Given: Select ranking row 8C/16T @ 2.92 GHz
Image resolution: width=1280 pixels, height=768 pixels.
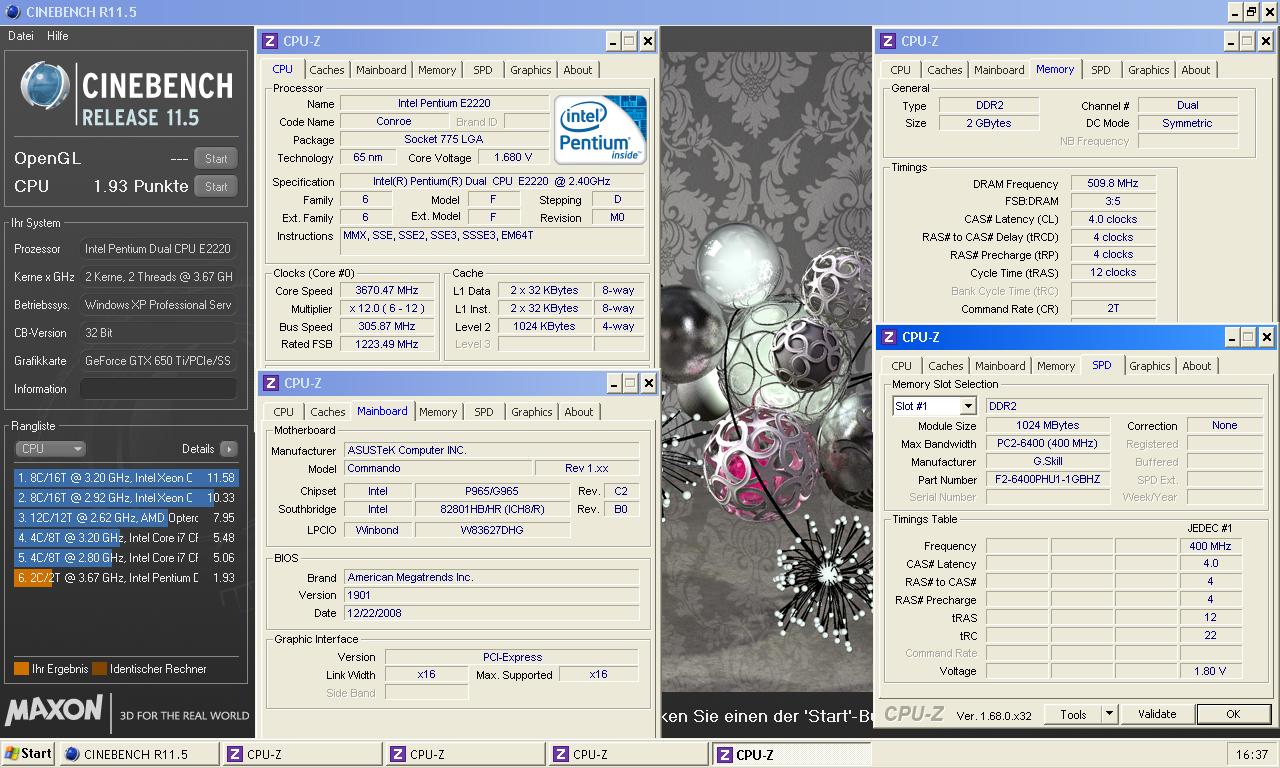Looking at the screenshot, I should point(126,498).
